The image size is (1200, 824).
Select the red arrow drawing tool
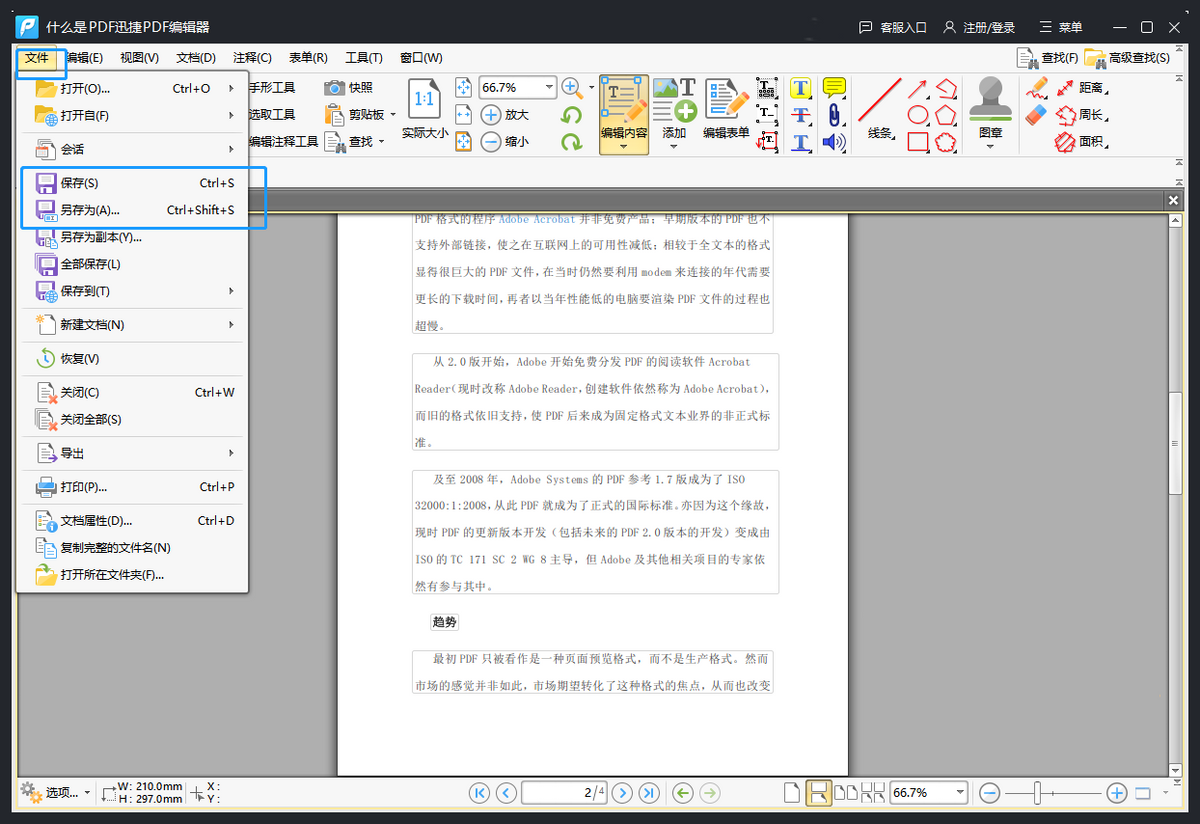(x=918, y=89)
